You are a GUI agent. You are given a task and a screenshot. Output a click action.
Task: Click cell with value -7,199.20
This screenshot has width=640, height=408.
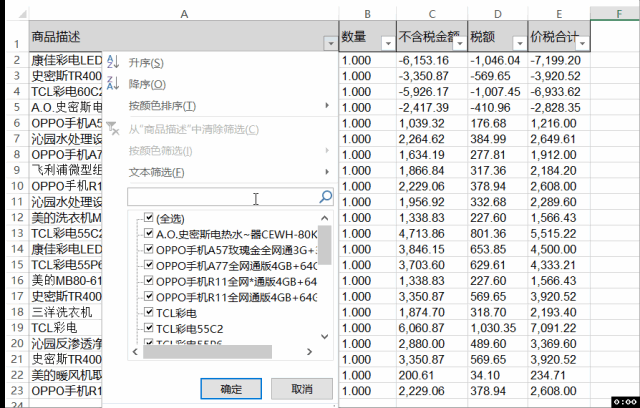[559, 60]
